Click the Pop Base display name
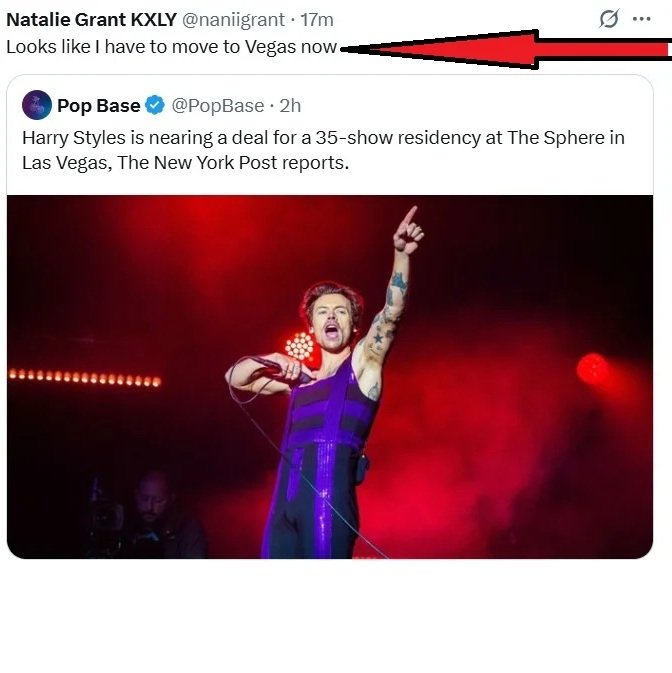 (98, 105)
